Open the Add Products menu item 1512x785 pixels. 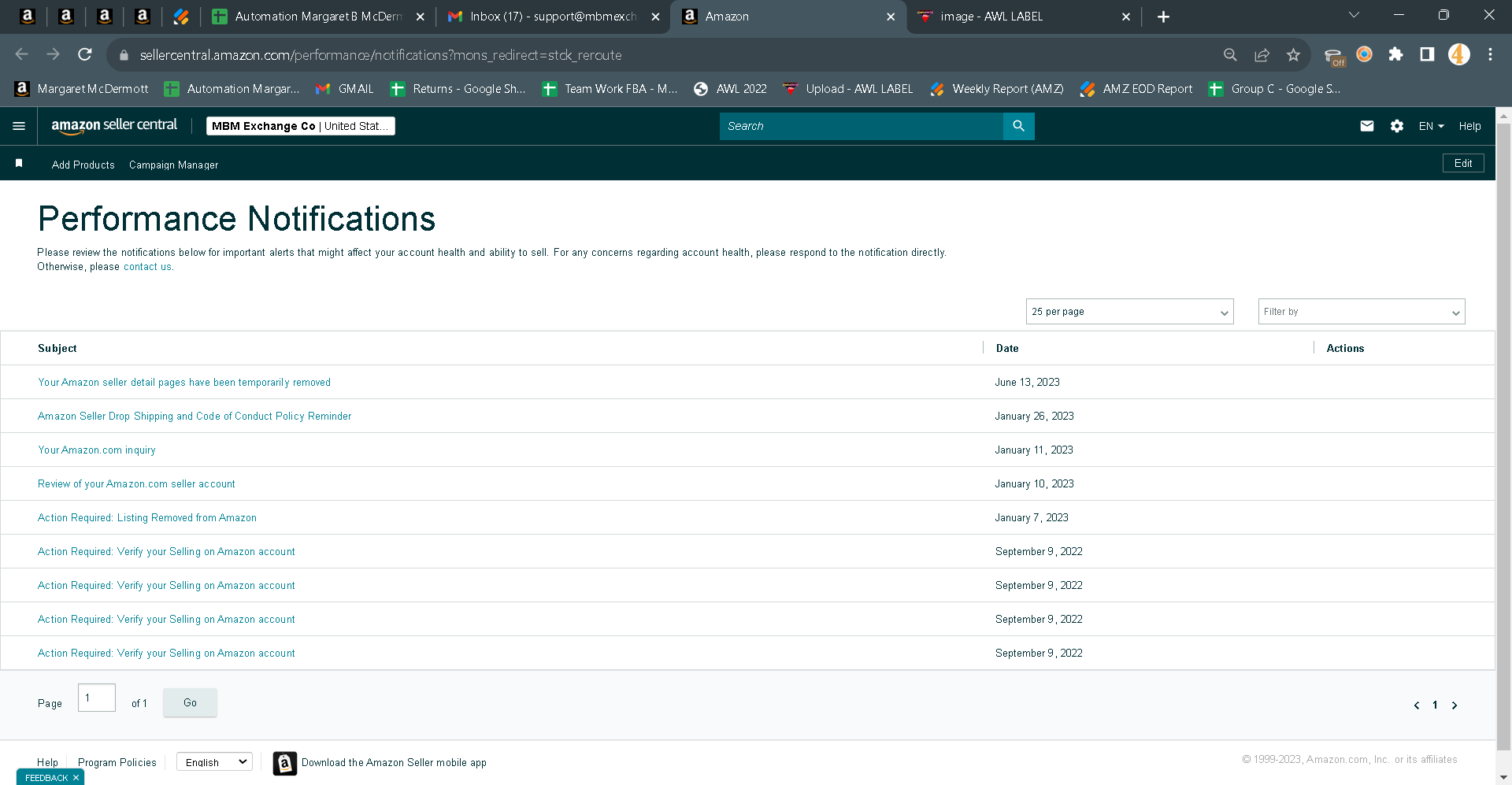click(x=83, y=165)
